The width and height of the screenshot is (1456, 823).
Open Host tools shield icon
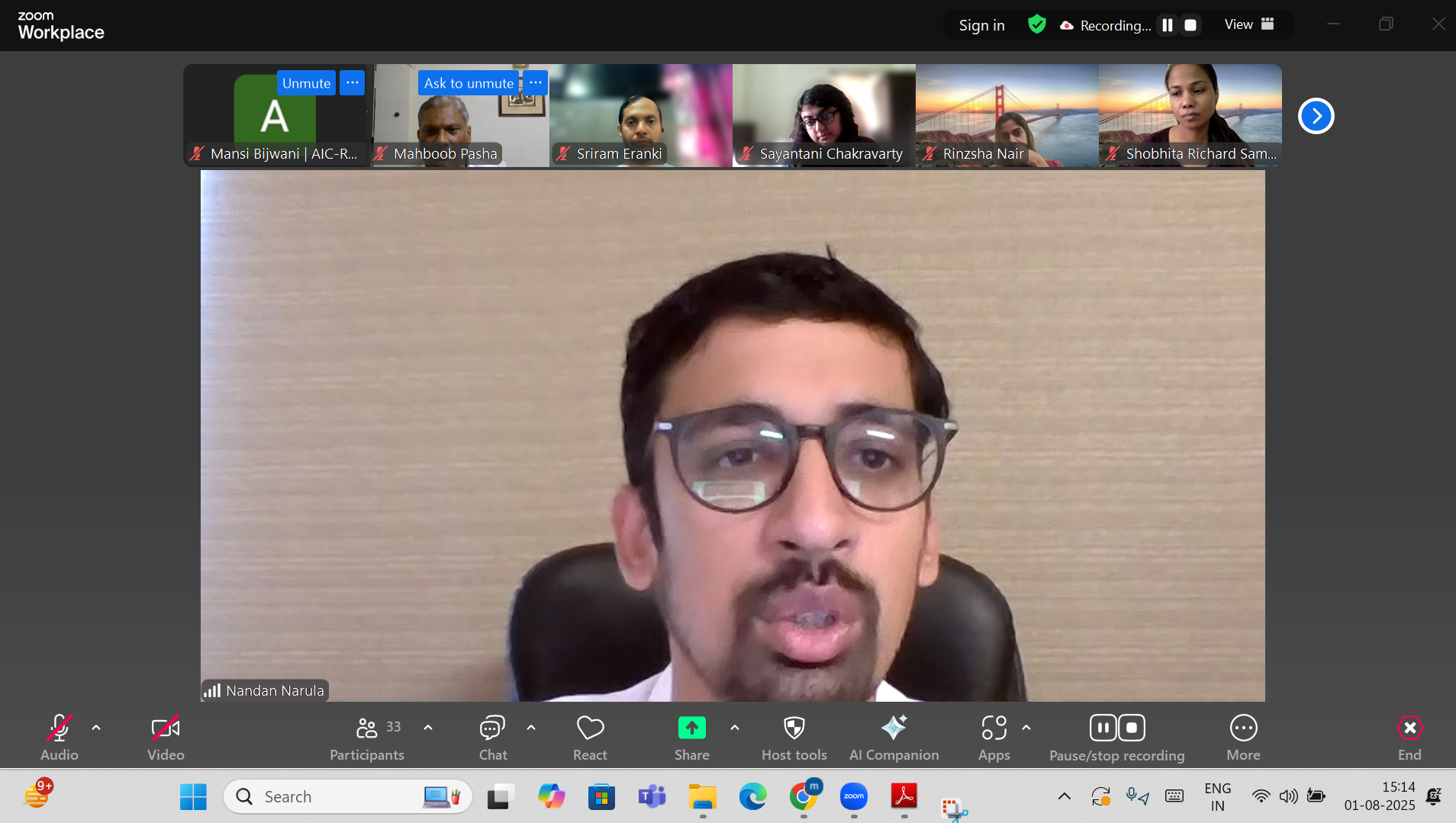coord(794,728)
